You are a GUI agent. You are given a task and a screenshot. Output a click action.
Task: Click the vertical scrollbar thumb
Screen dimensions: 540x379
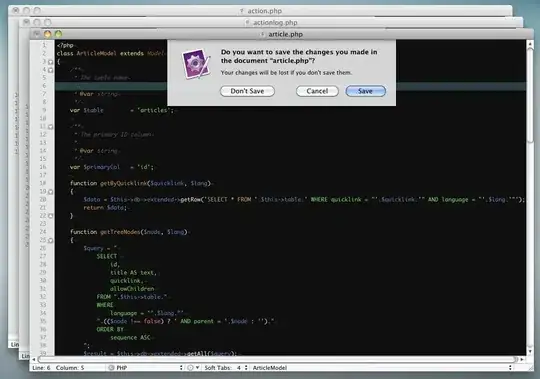(530, 94)
